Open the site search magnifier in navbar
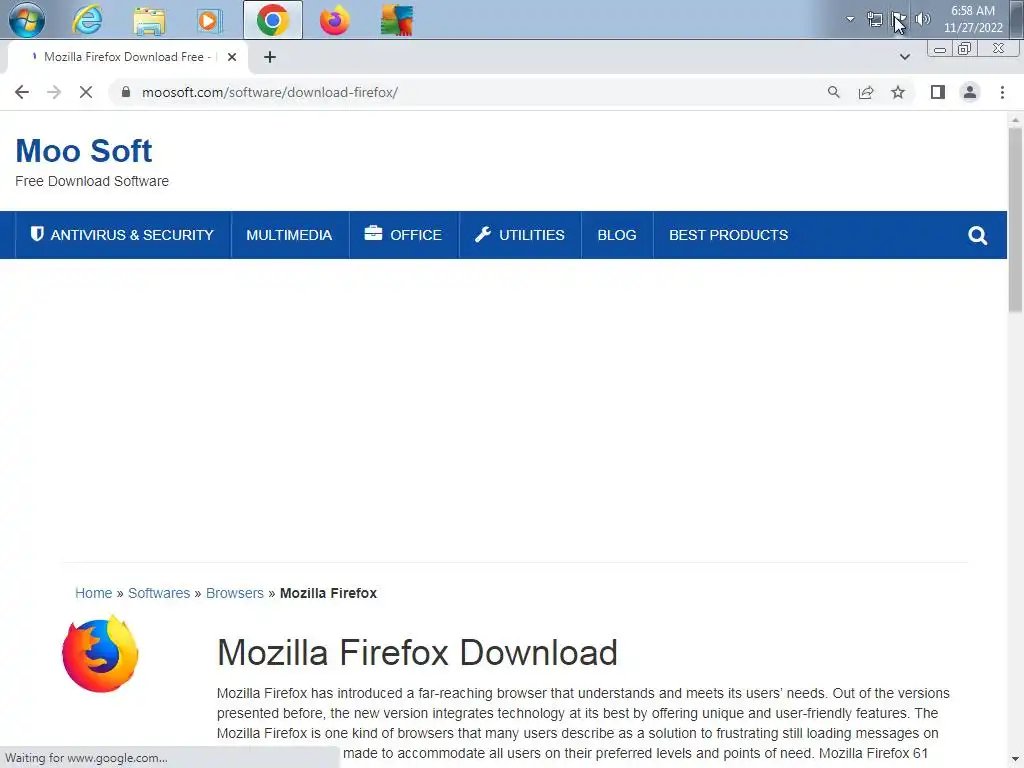The height and width of the screenshot is (768, 1024). coord(978,235)
